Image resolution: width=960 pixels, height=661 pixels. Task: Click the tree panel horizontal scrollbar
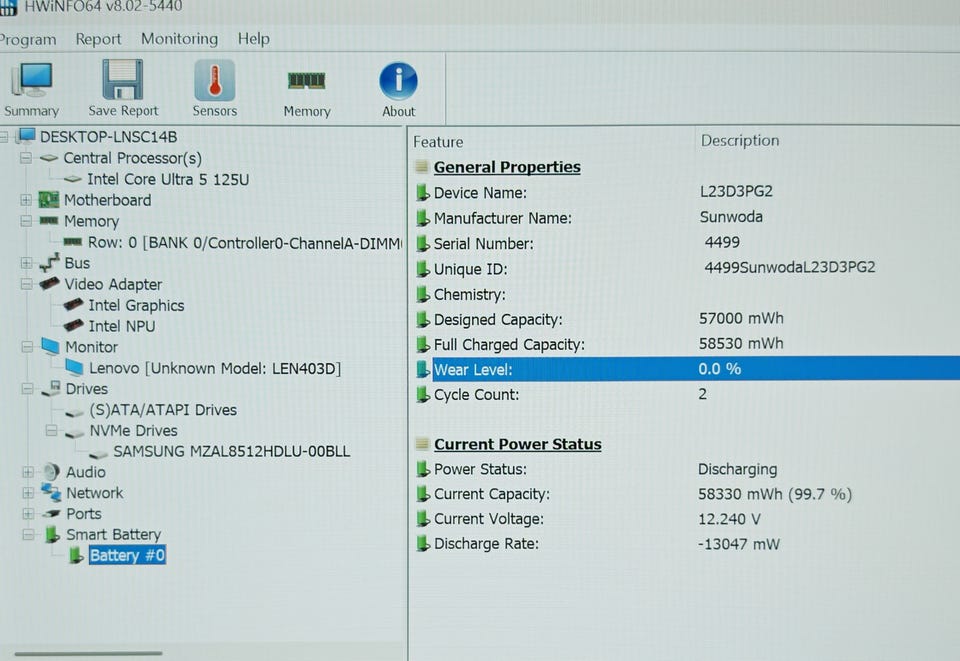click(x=88, y=653)
